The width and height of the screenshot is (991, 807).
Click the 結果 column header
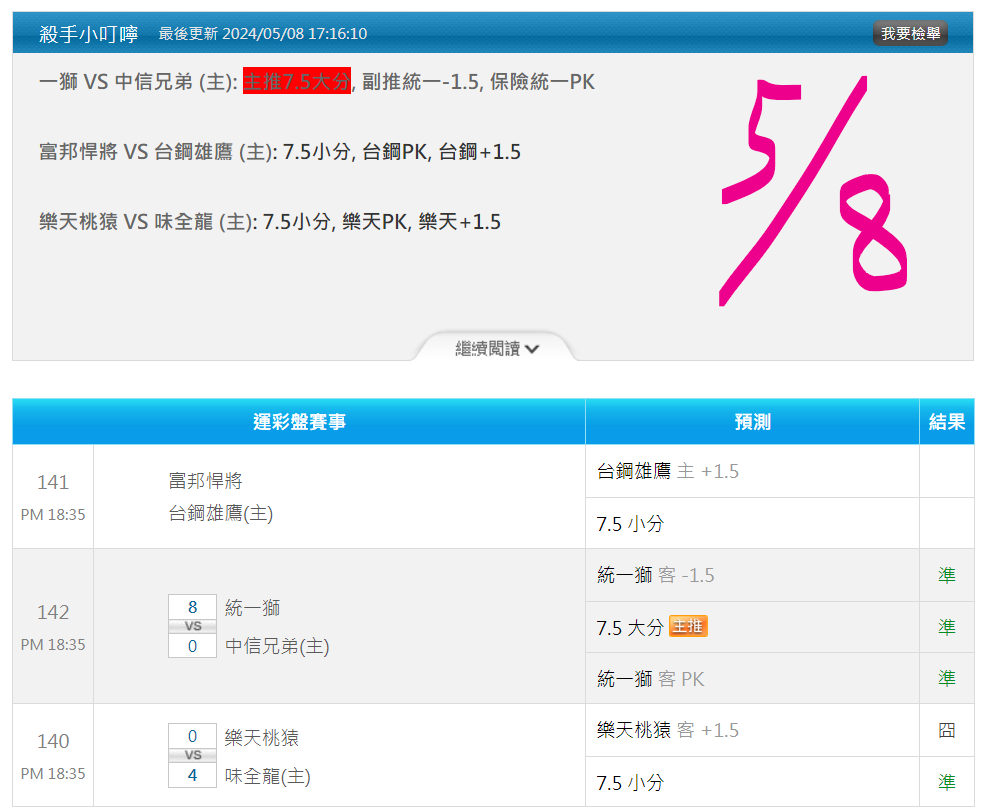point(947,422)
